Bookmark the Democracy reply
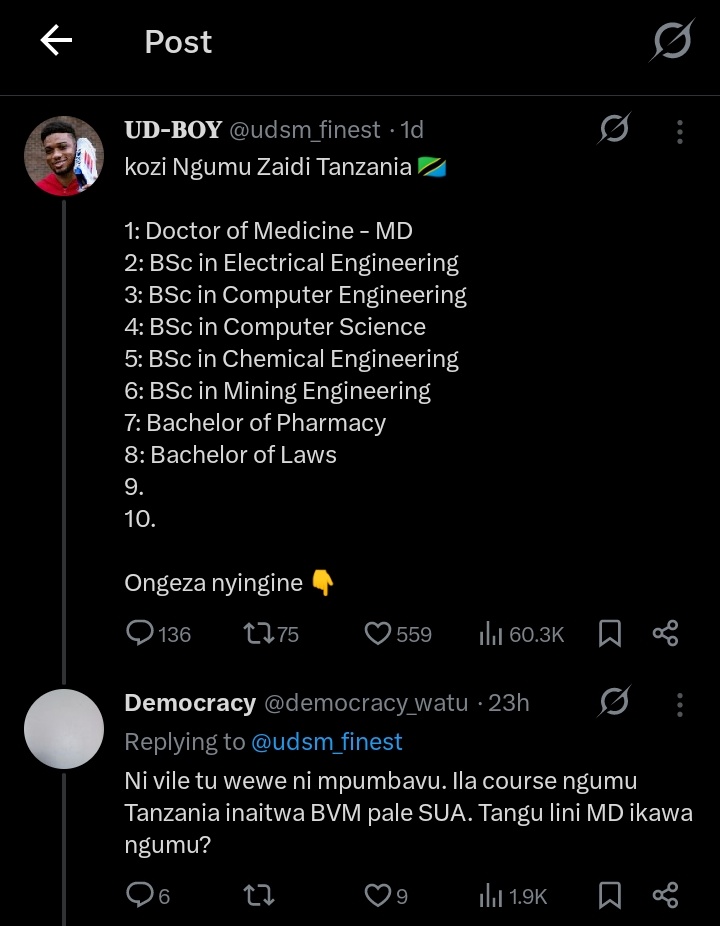Screen dimensions: 720x926 [610, 895]
